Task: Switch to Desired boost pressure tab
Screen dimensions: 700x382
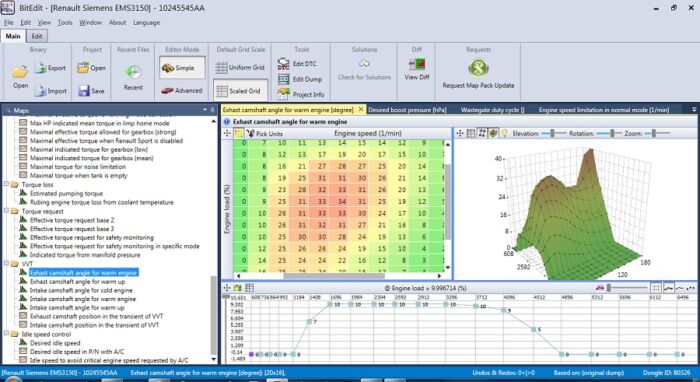Action: pos(407,110)
